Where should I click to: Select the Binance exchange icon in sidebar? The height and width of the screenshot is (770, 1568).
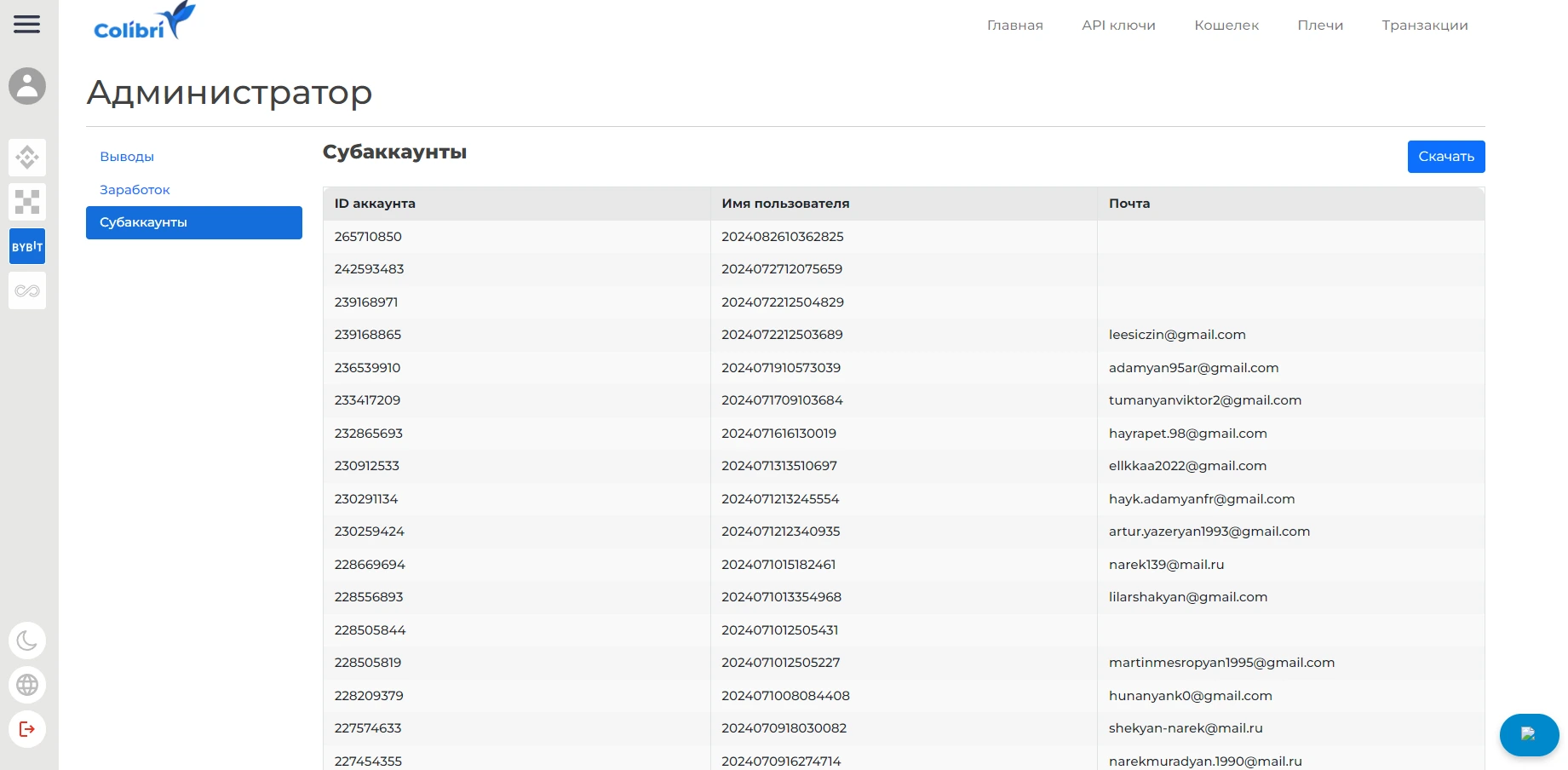tap(27, 158)
